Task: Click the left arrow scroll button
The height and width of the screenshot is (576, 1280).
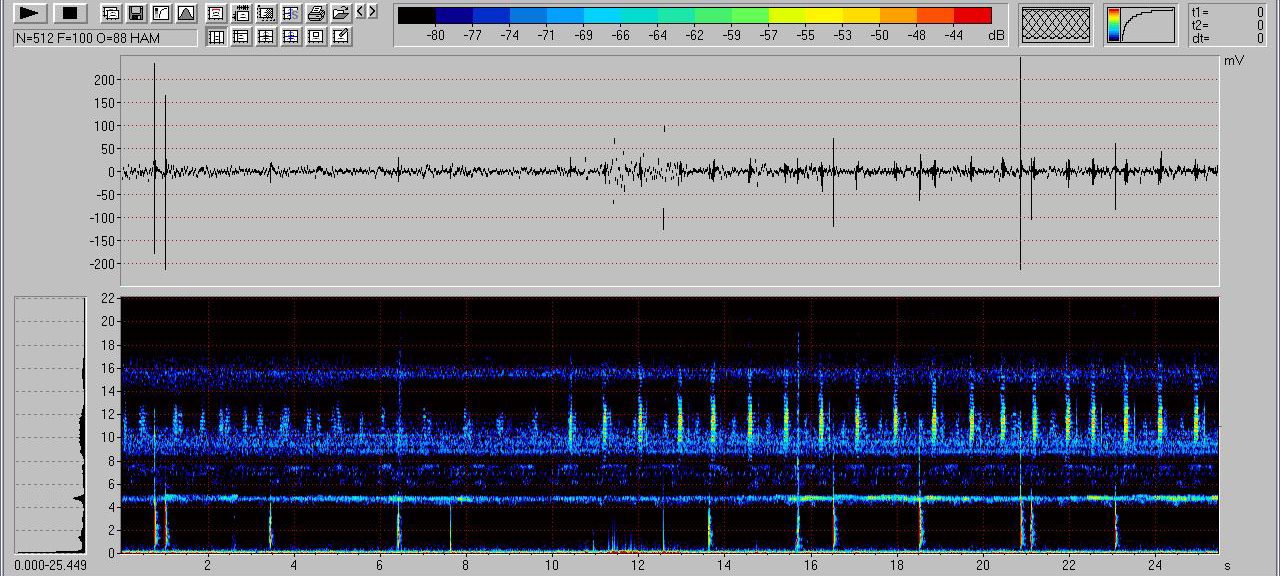Action: point(361,12)
